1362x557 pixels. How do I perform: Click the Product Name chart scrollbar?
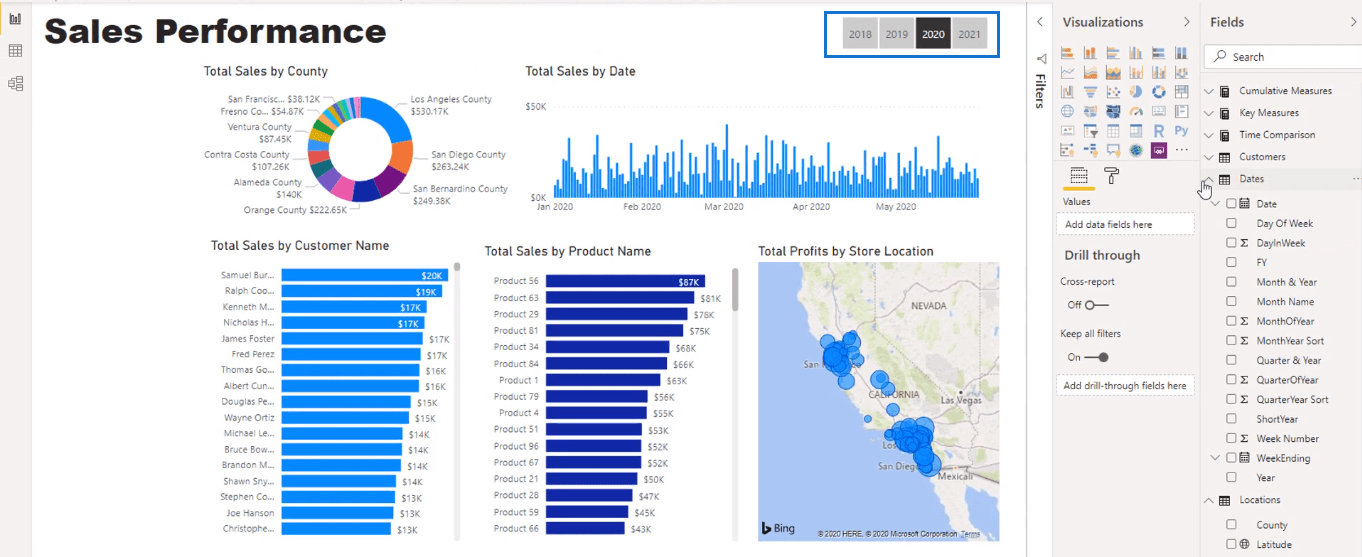tap(735, 288)
